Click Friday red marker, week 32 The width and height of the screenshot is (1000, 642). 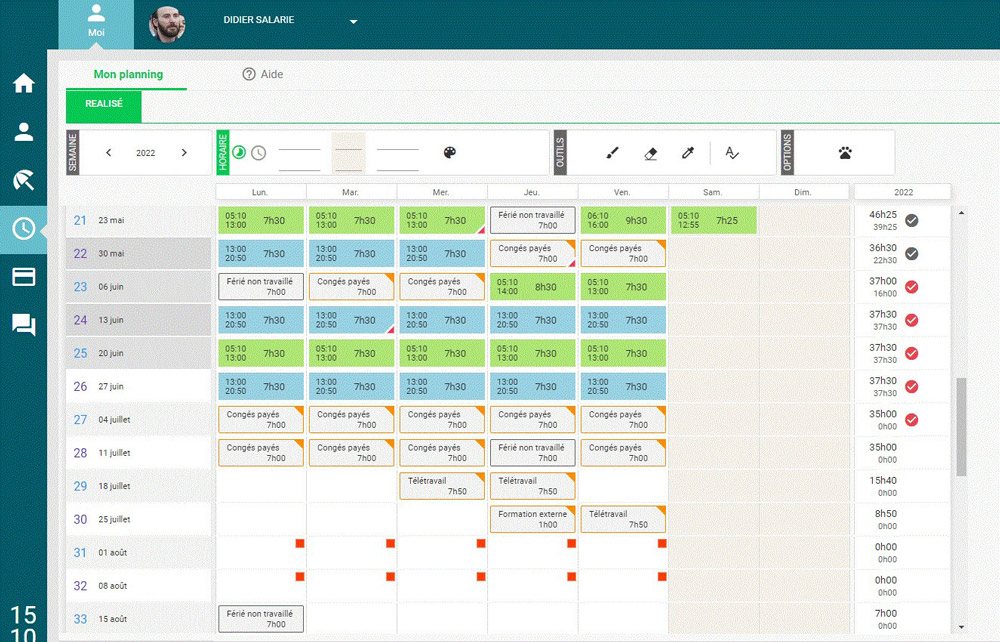point(662,576)
